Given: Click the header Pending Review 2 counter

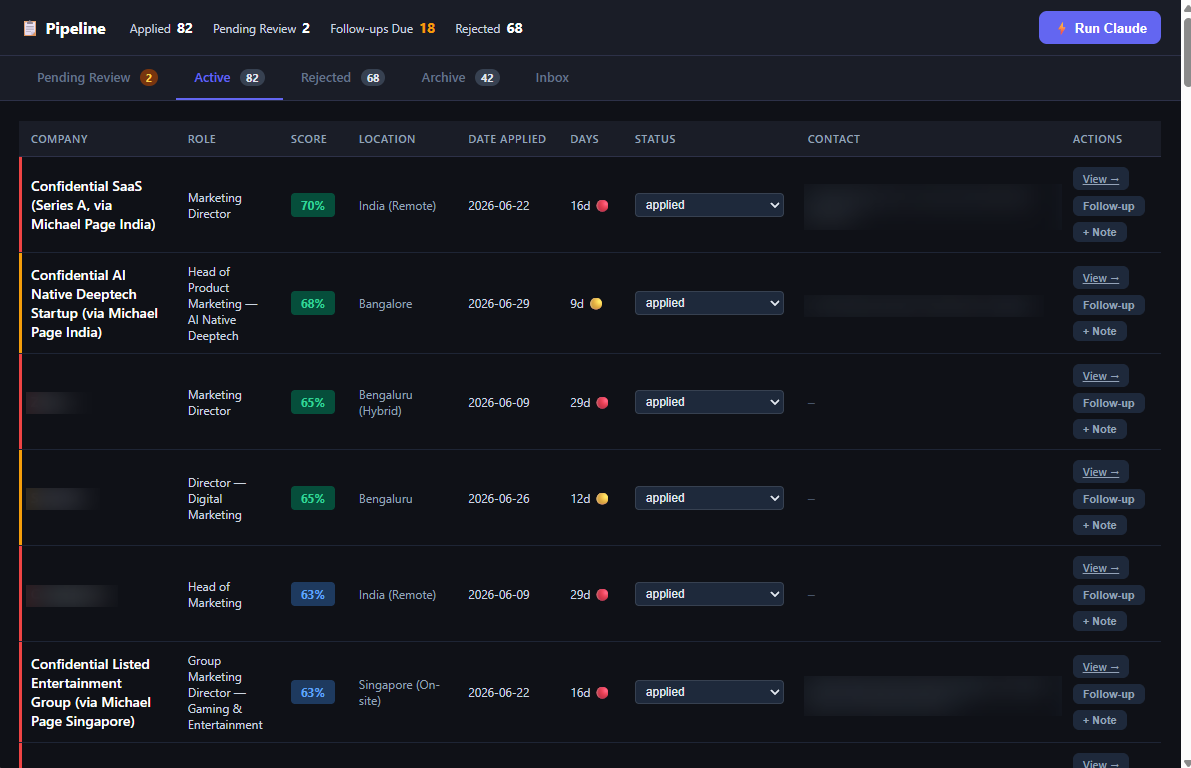Looking at the screenshot, I should [x=261, y=29].
